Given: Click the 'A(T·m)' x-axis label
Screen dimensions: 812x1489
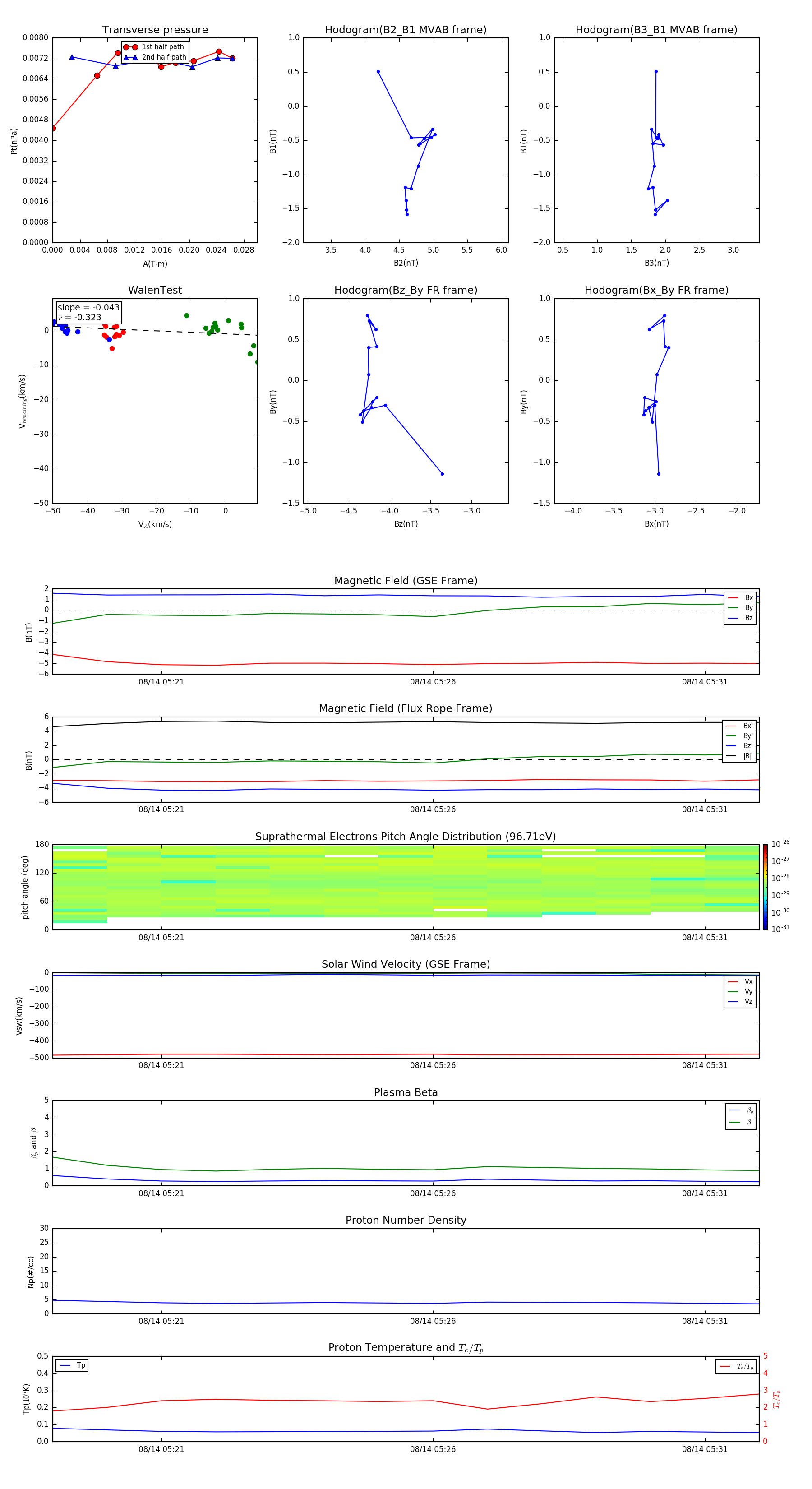Looking at the screenshot, I should coord(155,264).
